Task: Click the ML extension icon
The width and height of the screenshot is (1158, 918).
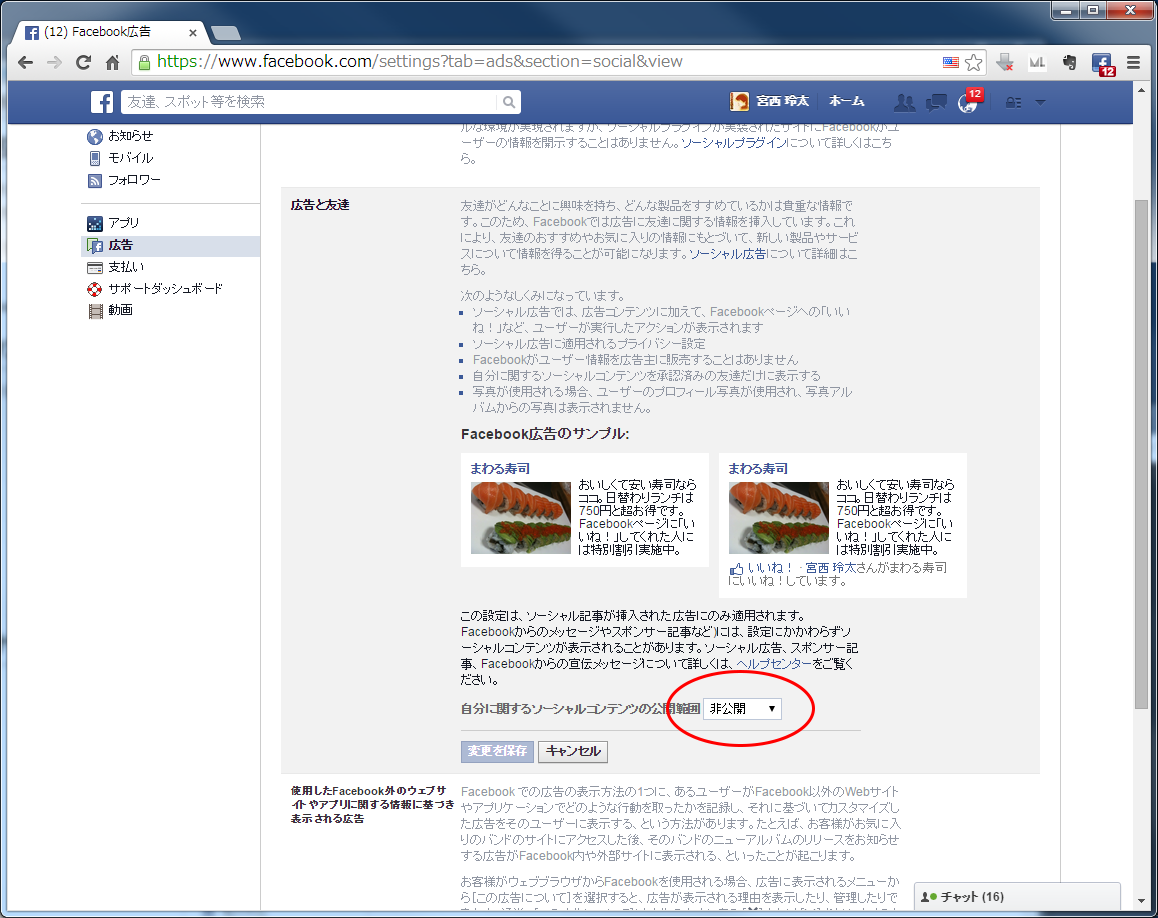Action: (x=1037, y=63)
